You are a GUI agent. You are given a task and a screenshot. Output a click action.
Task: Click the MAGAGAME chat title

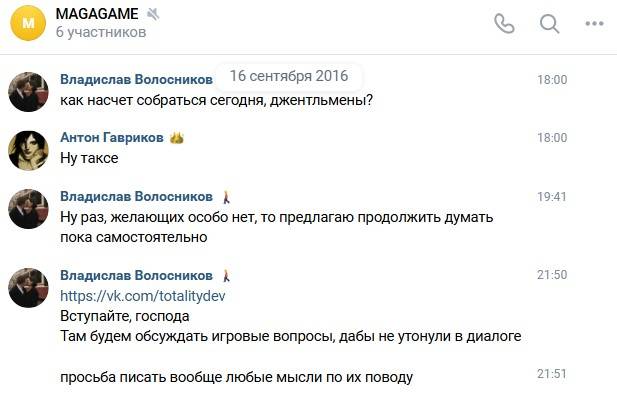click(97, 14)
